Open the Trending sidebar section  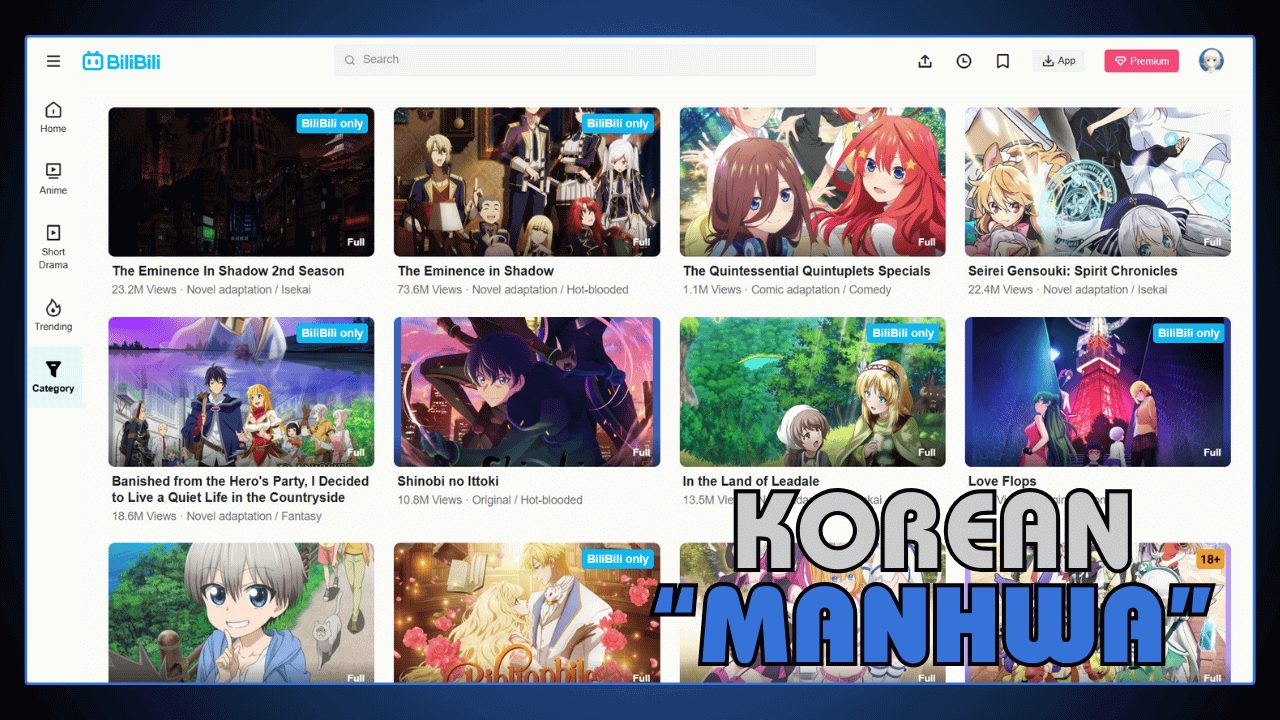coord(53,314)
